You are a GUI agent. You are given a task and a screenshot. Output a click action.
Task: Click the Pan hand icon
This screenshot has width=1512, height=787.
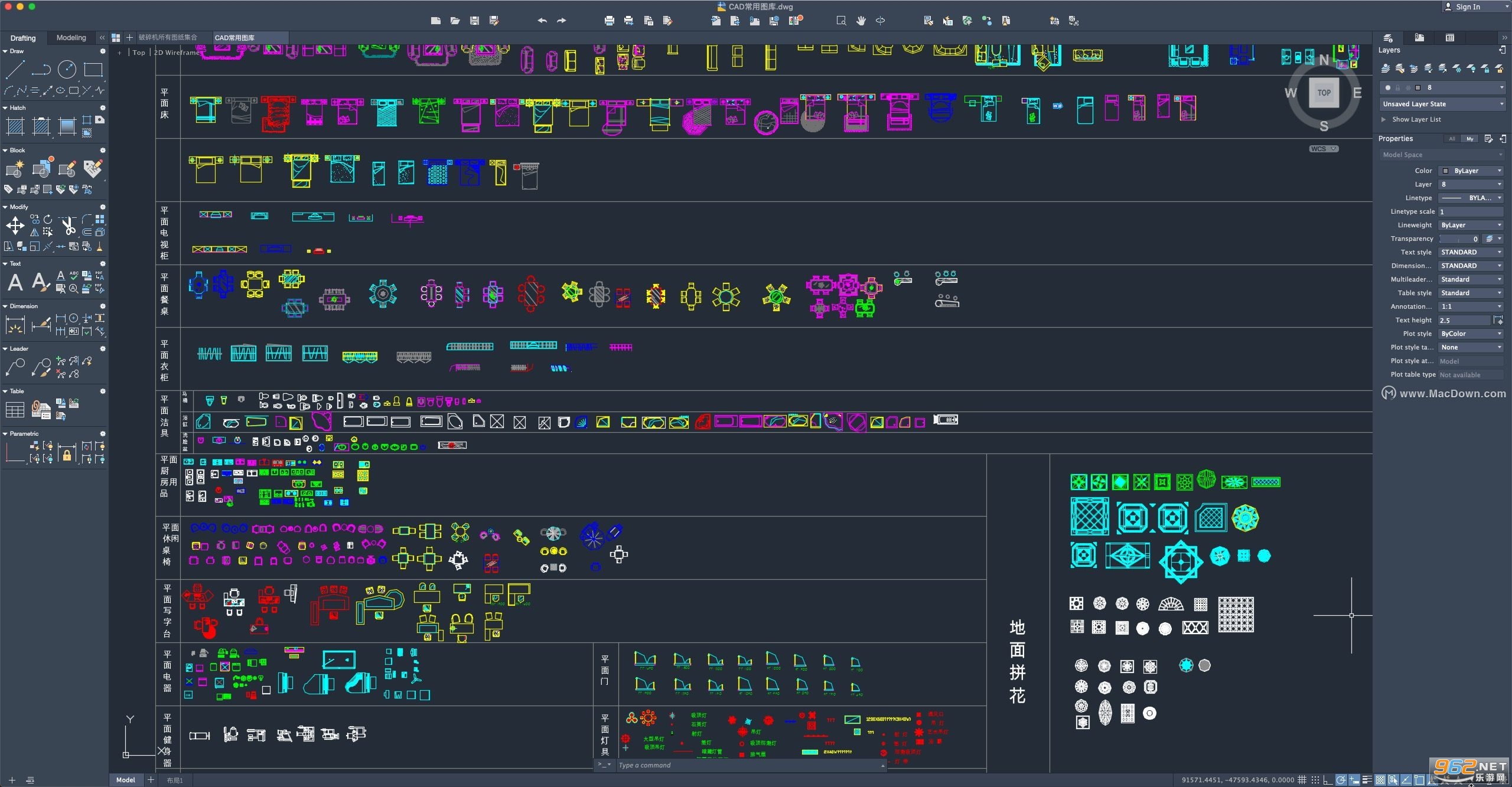(861, 21)
